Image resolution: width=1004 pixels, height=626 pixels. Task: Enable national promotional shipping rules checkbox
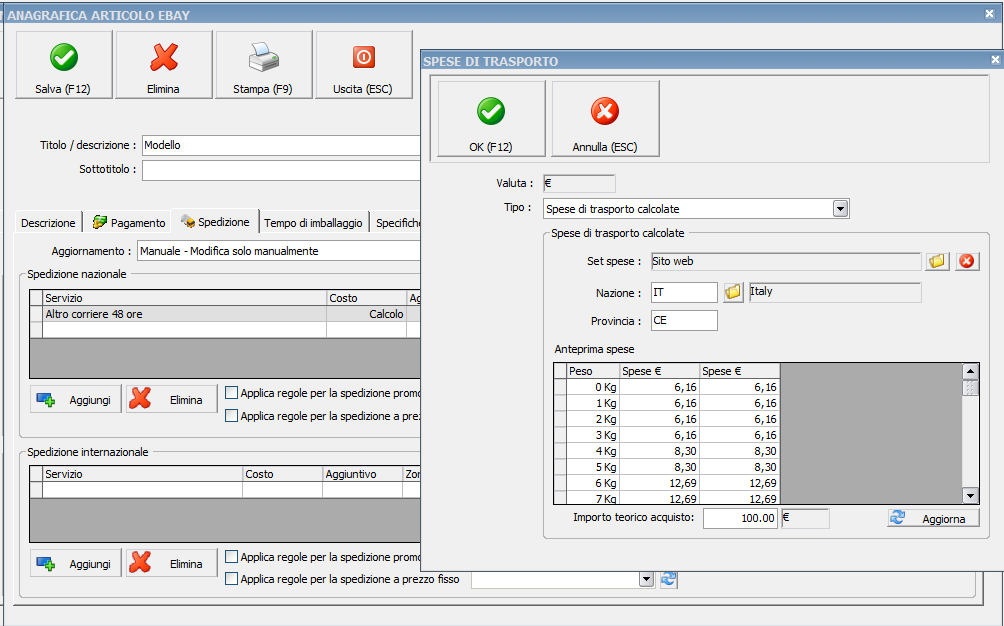coord(232,393)
